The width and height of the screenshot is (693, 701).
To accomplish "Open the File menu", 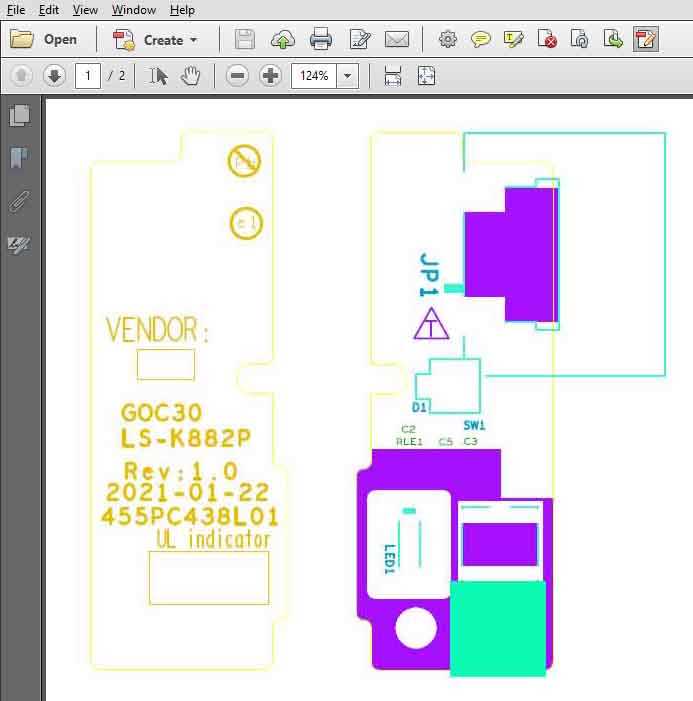I will tap(16, 10).
